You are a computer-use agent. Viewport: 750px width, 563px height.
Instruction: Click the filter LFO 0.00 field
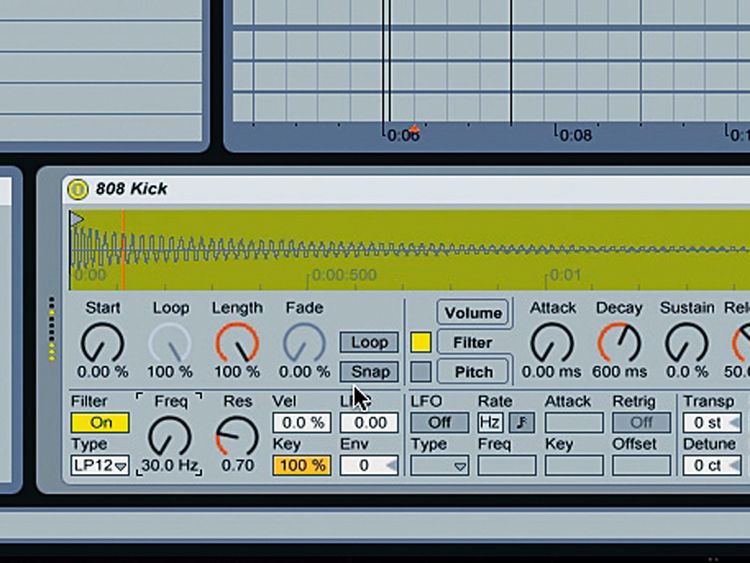pos(369,423)
